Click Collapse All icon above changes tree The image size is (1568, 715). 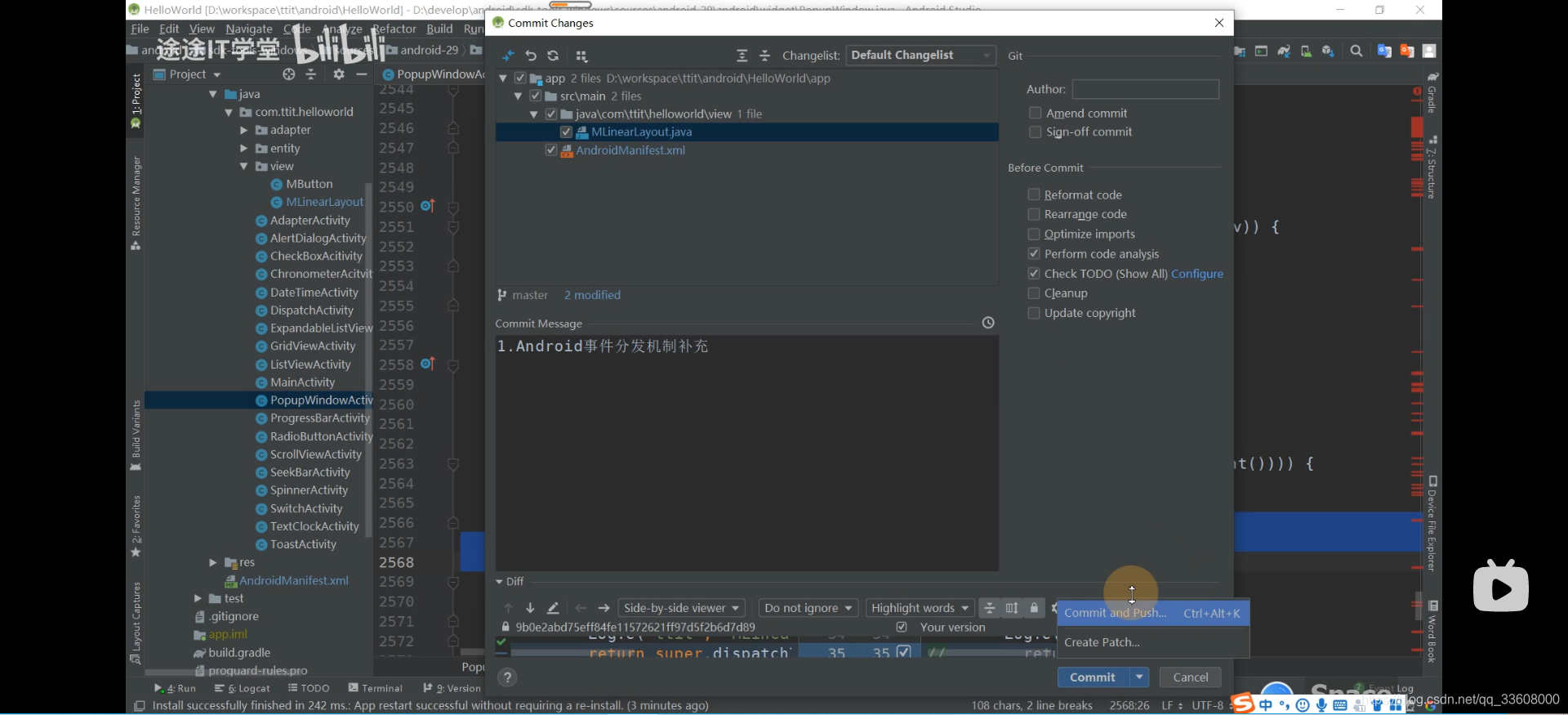tap(764, 56)
